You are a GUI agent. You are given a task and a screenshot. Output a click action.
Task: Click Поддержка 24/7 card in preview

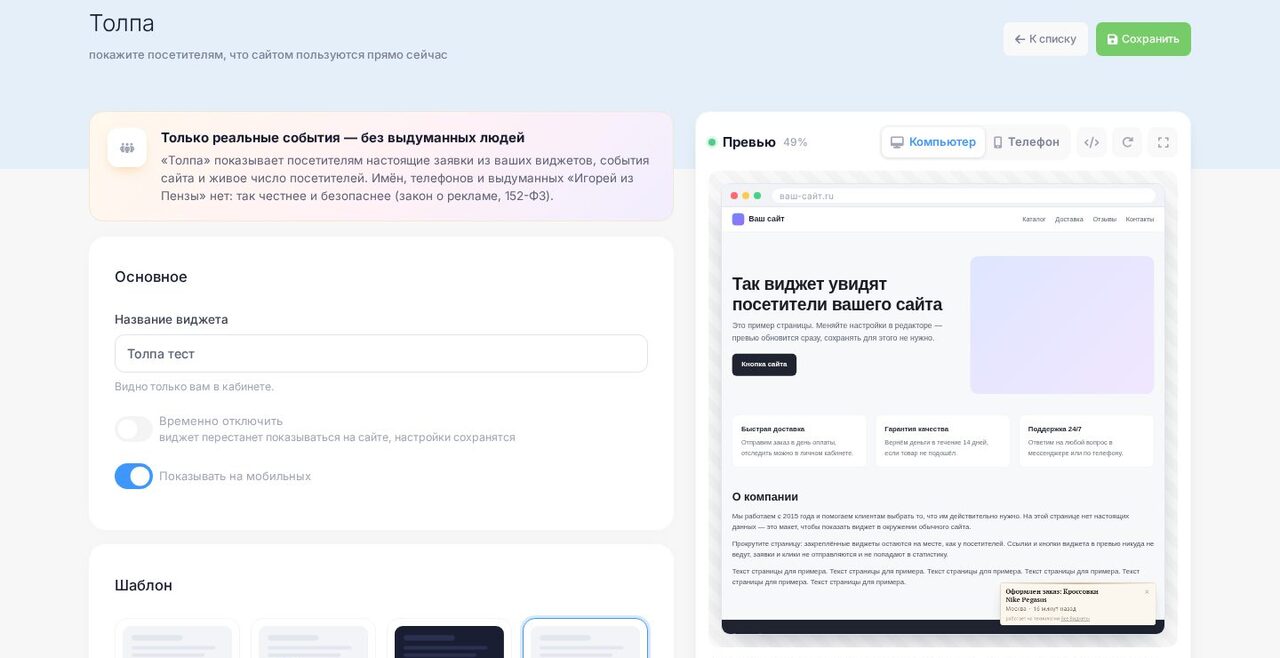(1086, 441)
